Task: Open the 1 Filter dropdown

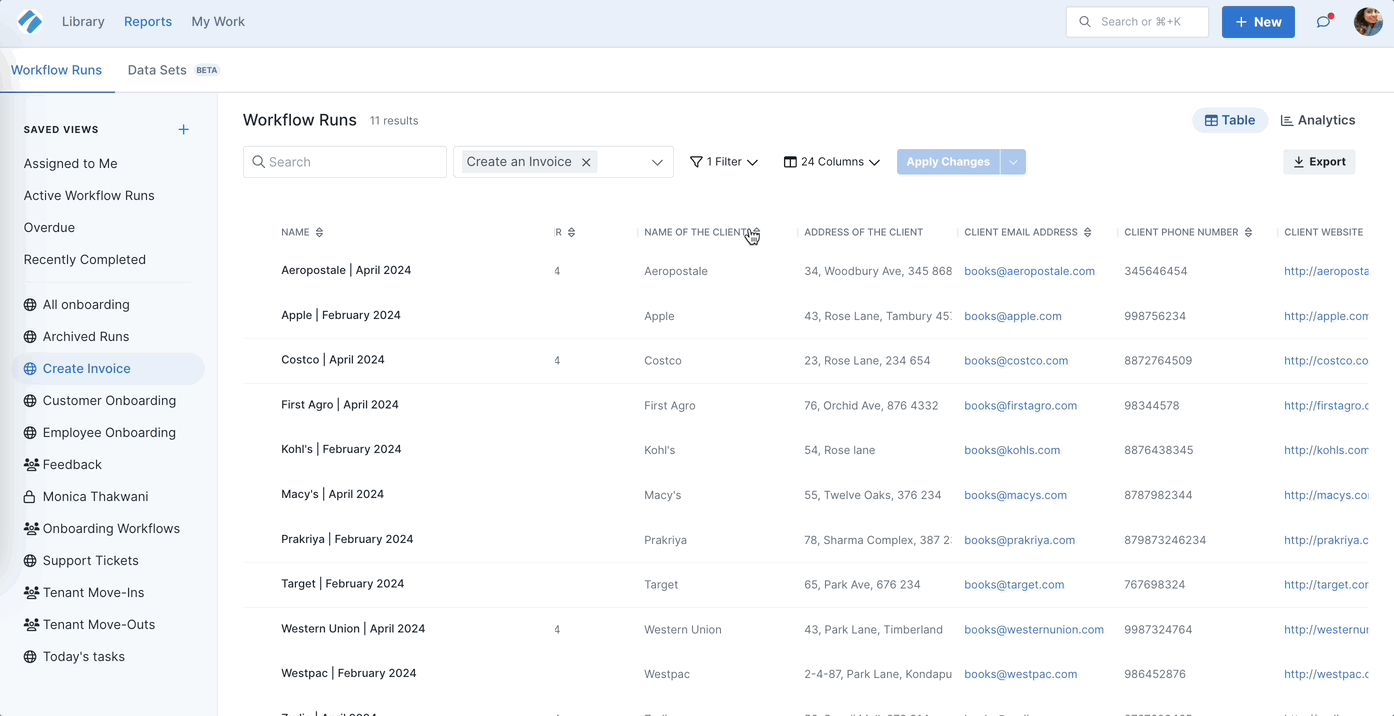Action: point(724,162)
